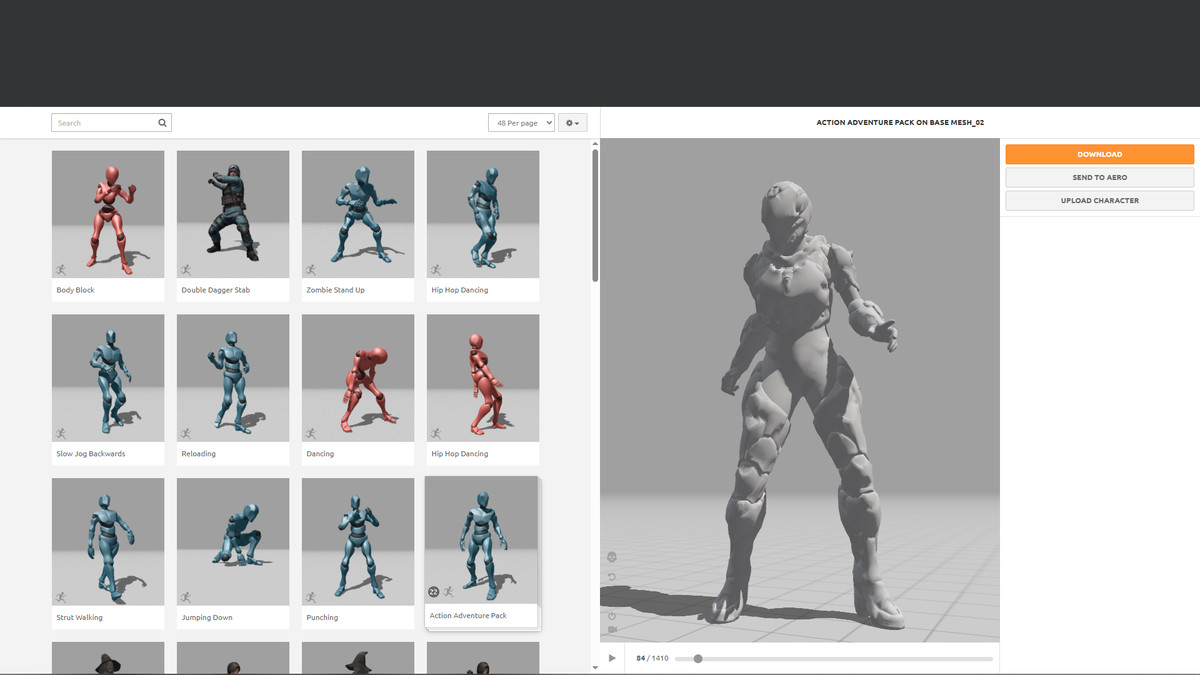1200x675 pixels.
Task: Click the running-figure icon on Dancing thumbnail
Action: 311,433
